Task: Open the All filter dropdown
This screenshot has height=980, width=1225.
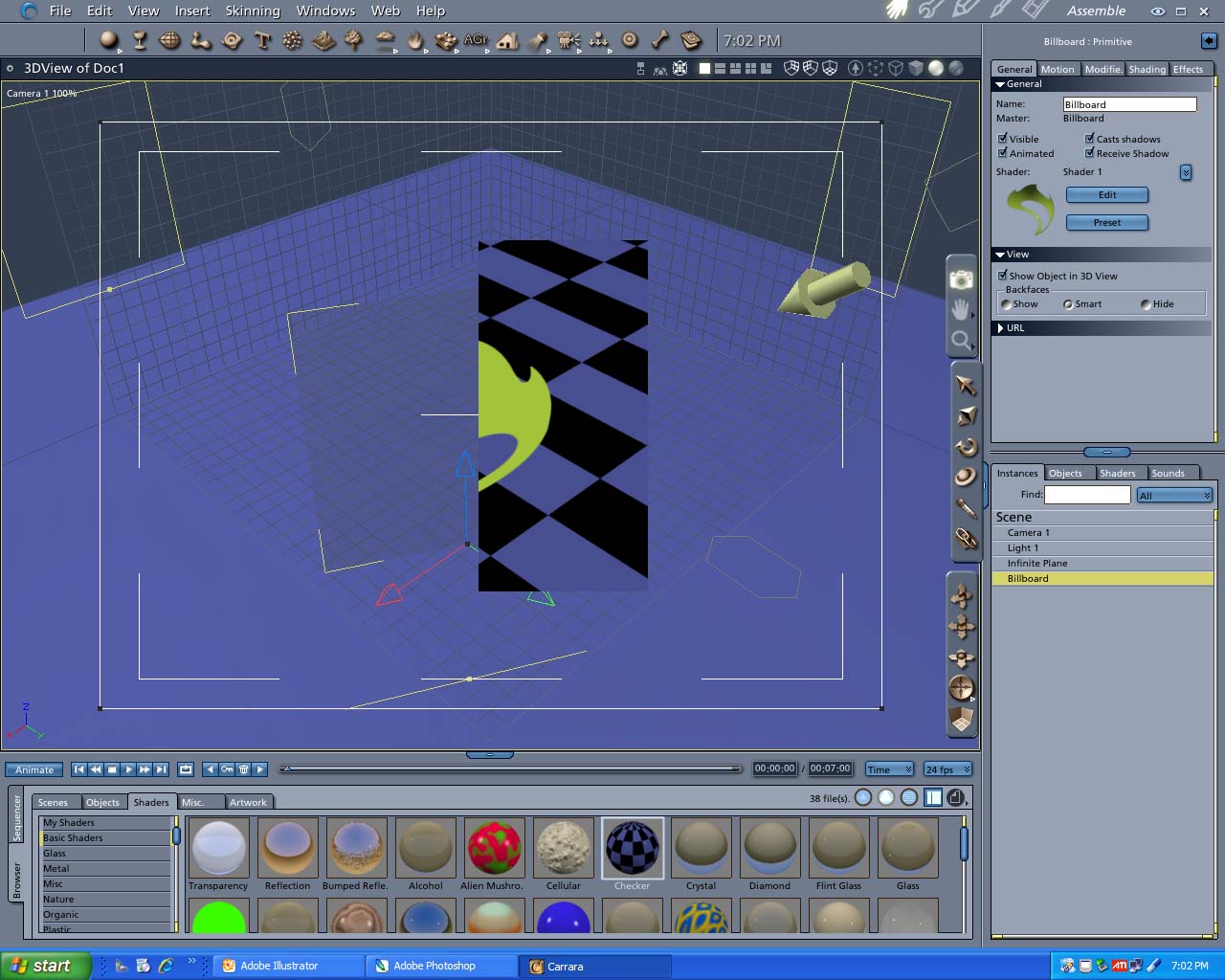Action: [x=1174, y=495]
